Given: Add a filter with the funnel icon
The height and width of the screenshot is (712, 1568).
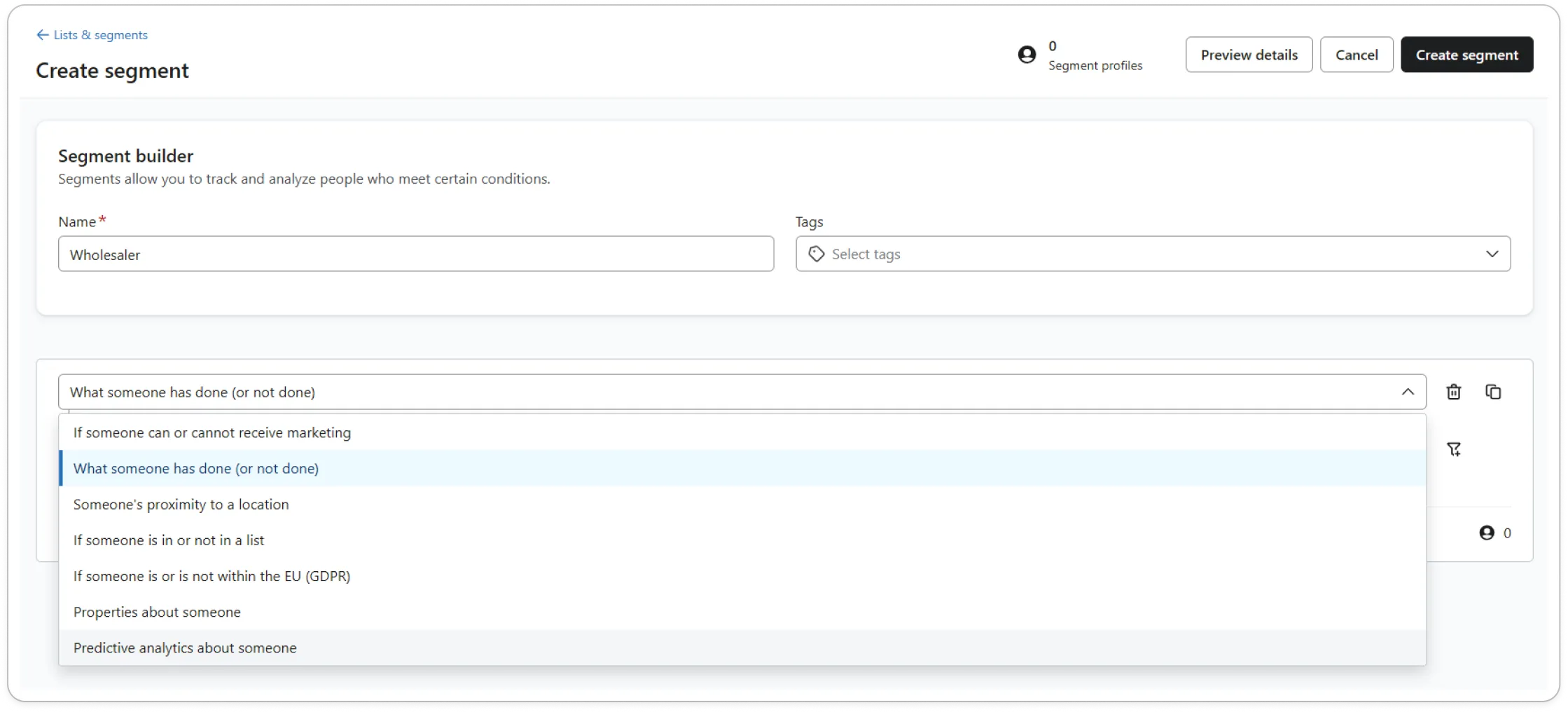Looking at the screenshot, I should (1454, 449).
